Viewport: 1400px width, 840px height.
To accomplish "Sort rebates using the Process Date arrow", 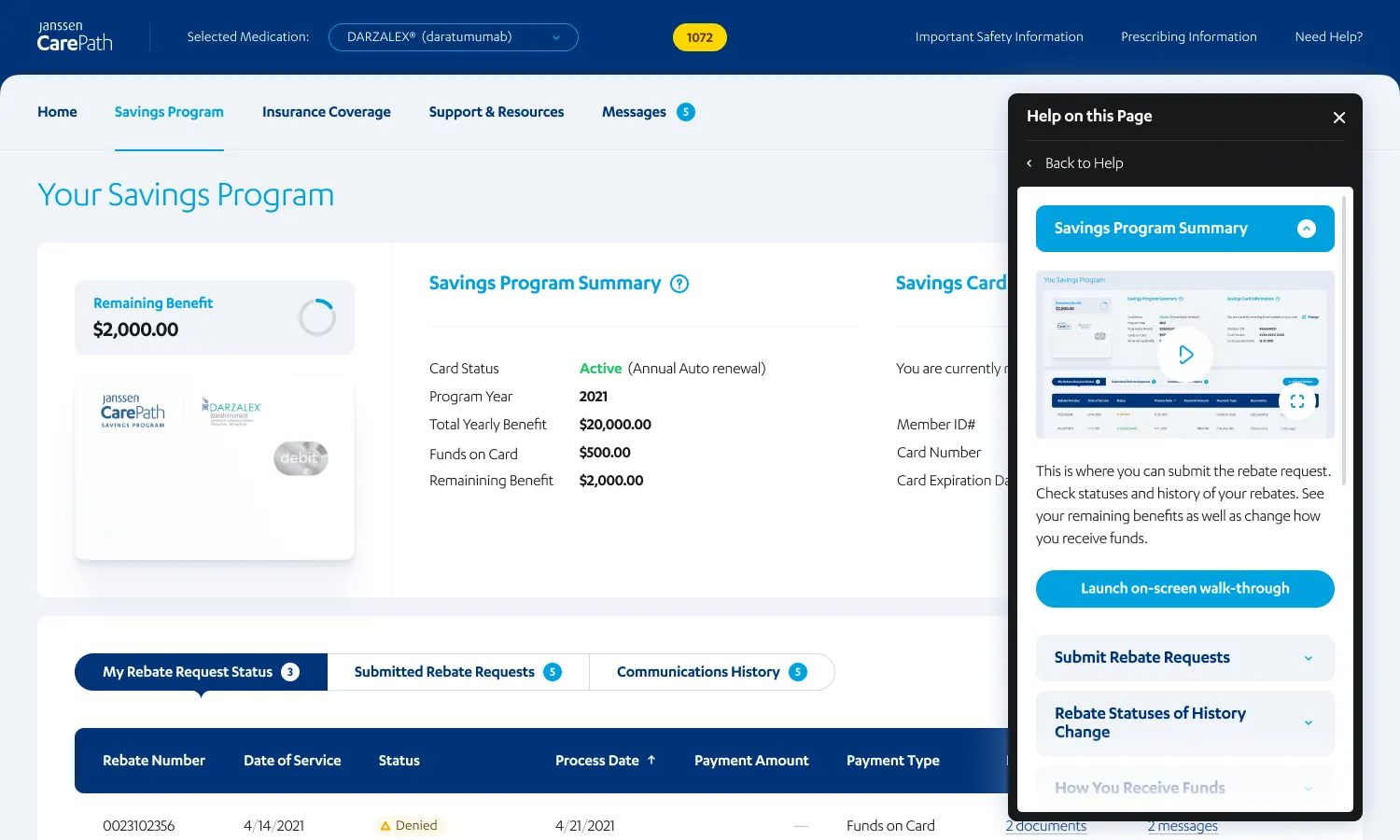I will [653, 760].
